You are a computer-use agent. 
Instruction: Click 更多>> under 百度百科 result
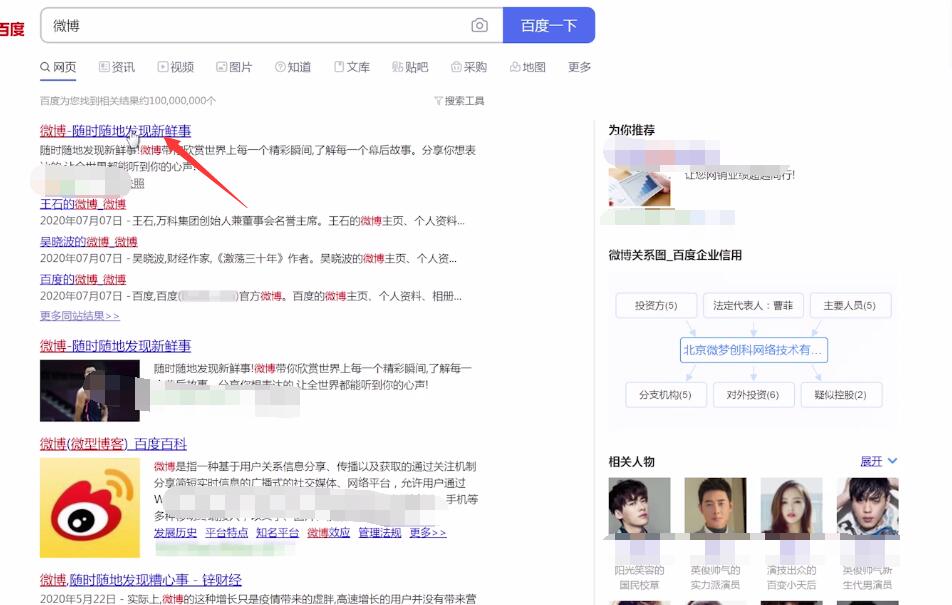click(427, 533)
